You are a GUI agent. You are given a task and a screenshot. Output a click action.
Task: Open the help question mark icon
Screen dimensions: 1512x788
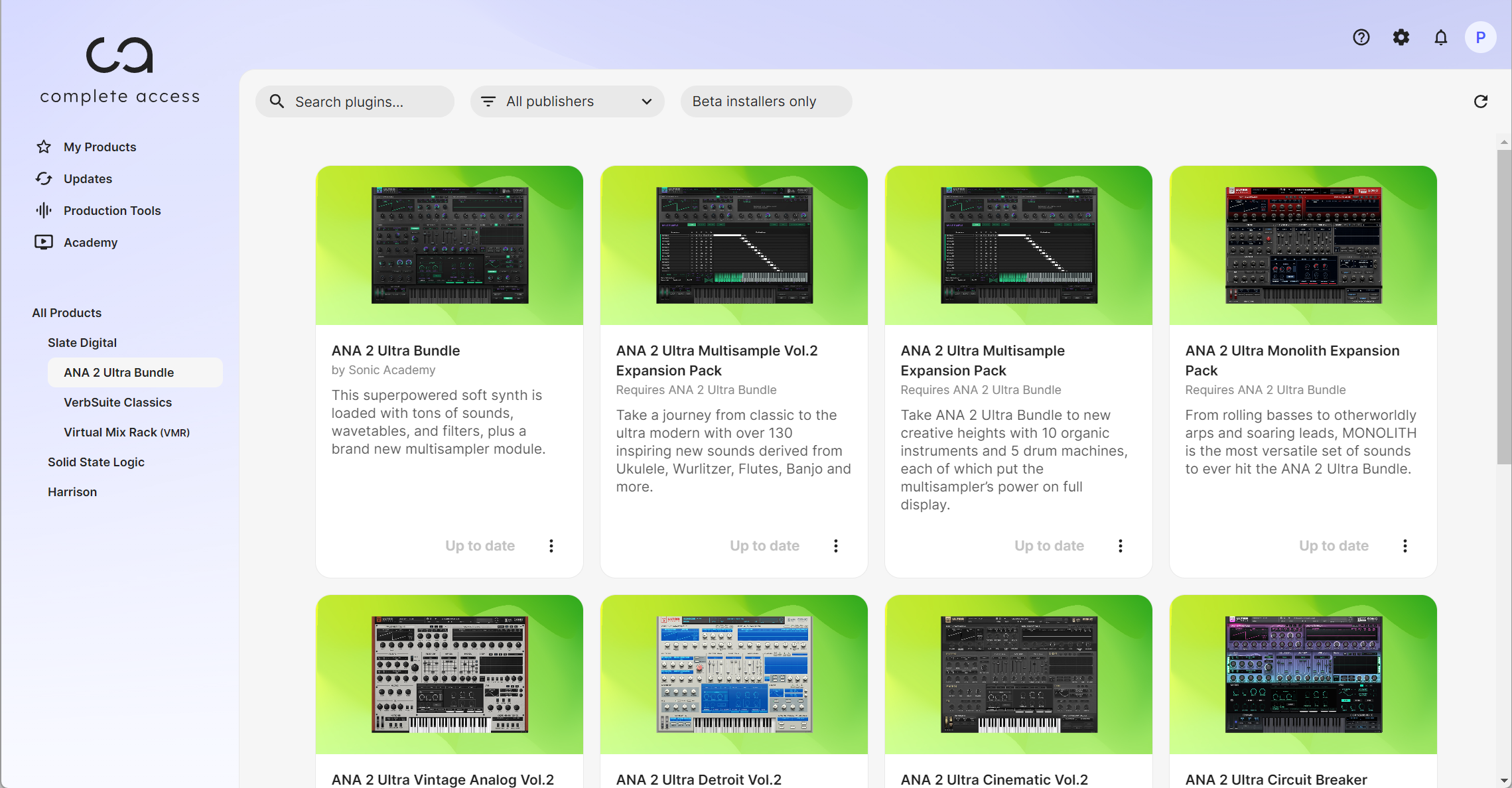tap(1361, 37)
